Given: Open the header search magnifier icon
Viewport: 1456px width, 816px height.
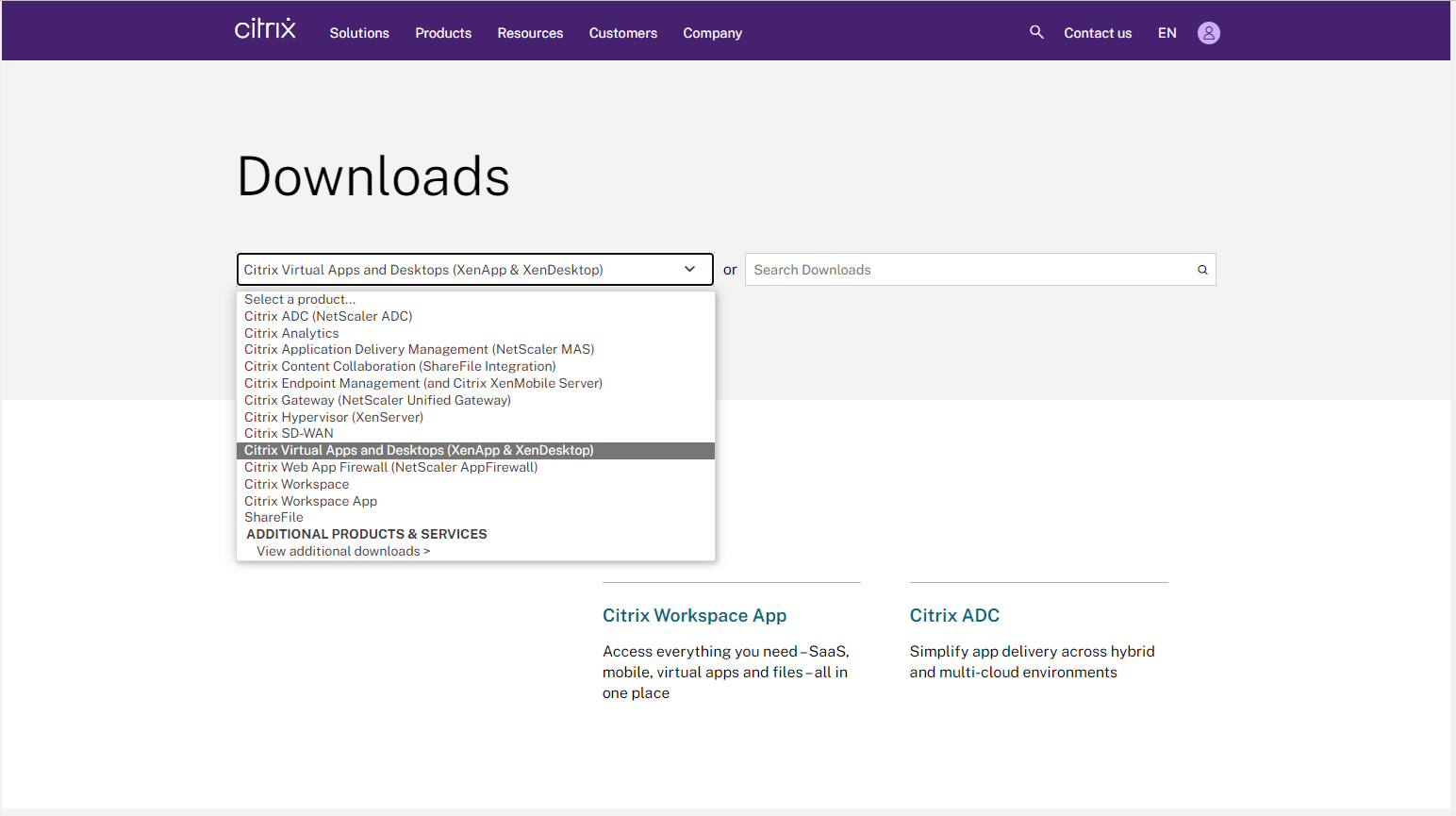Looking at the screenshot, I should click(1036, 32).
